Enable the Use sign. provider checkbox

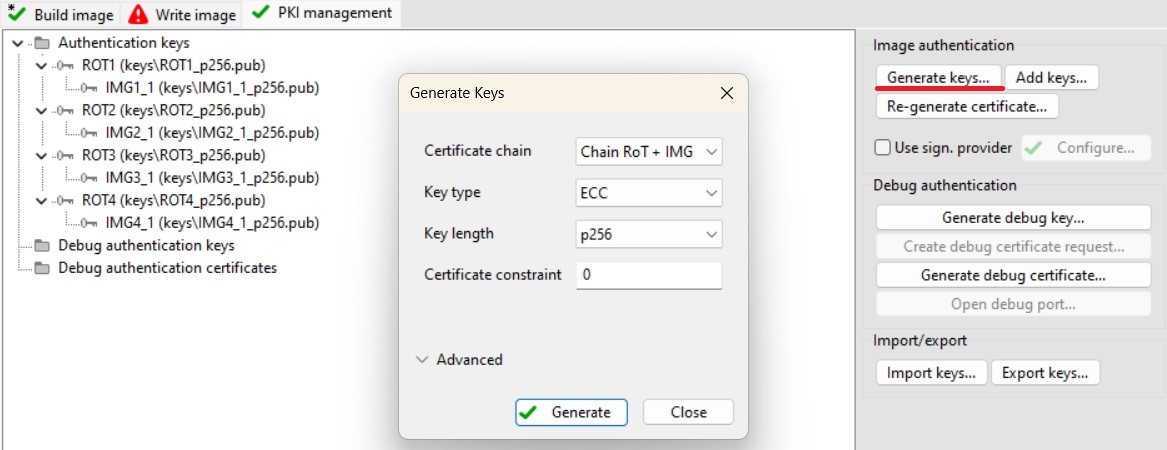(x=882, y=148)
